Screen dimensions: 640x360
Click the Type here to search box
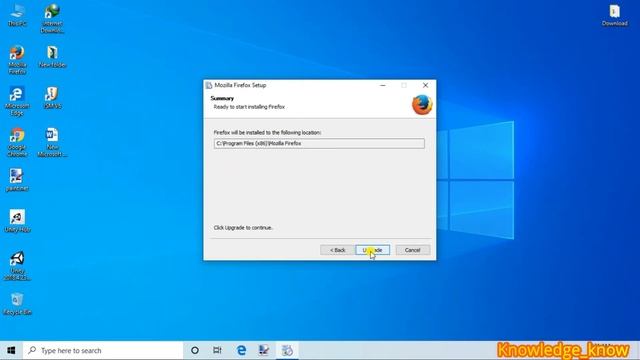coord(103,351)
